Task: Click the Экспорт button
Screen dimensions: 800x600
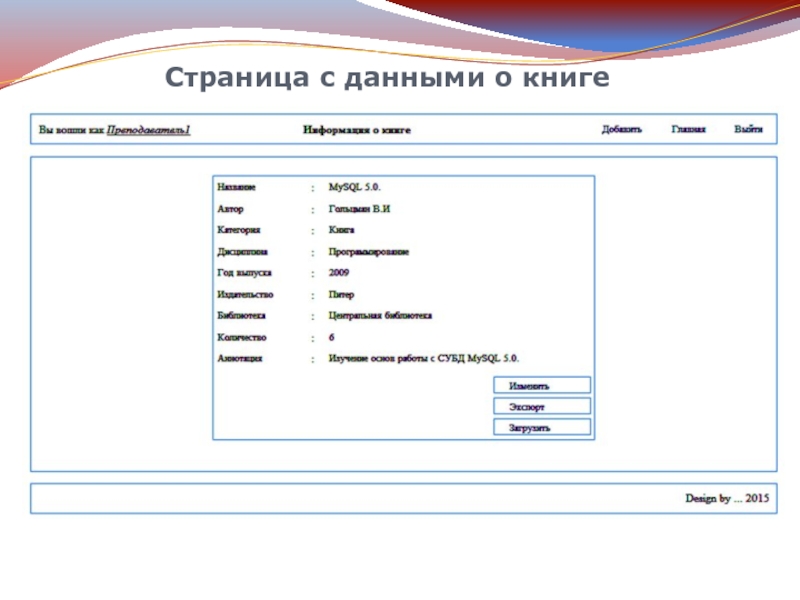Action: point(542,406)
